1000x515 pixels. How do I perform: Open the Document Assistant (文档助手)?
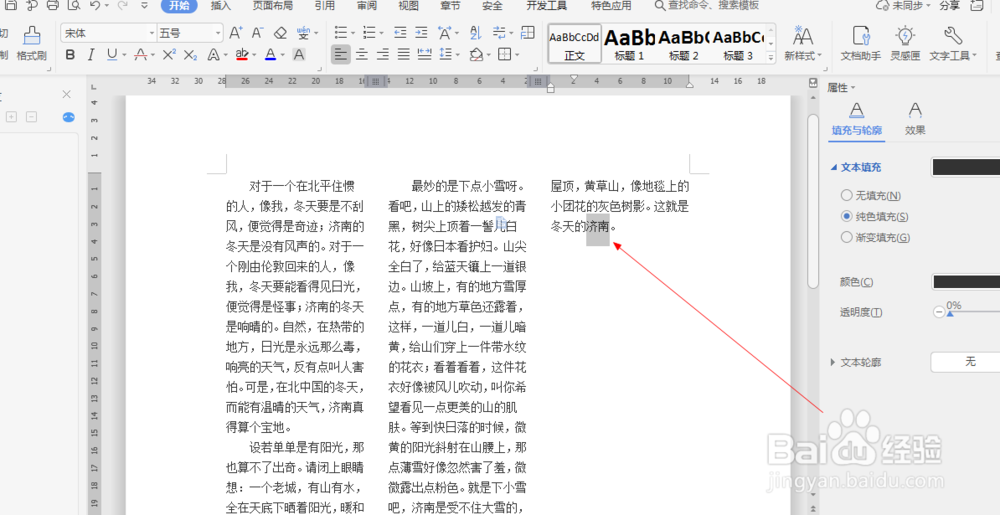[x=860, y=43]
